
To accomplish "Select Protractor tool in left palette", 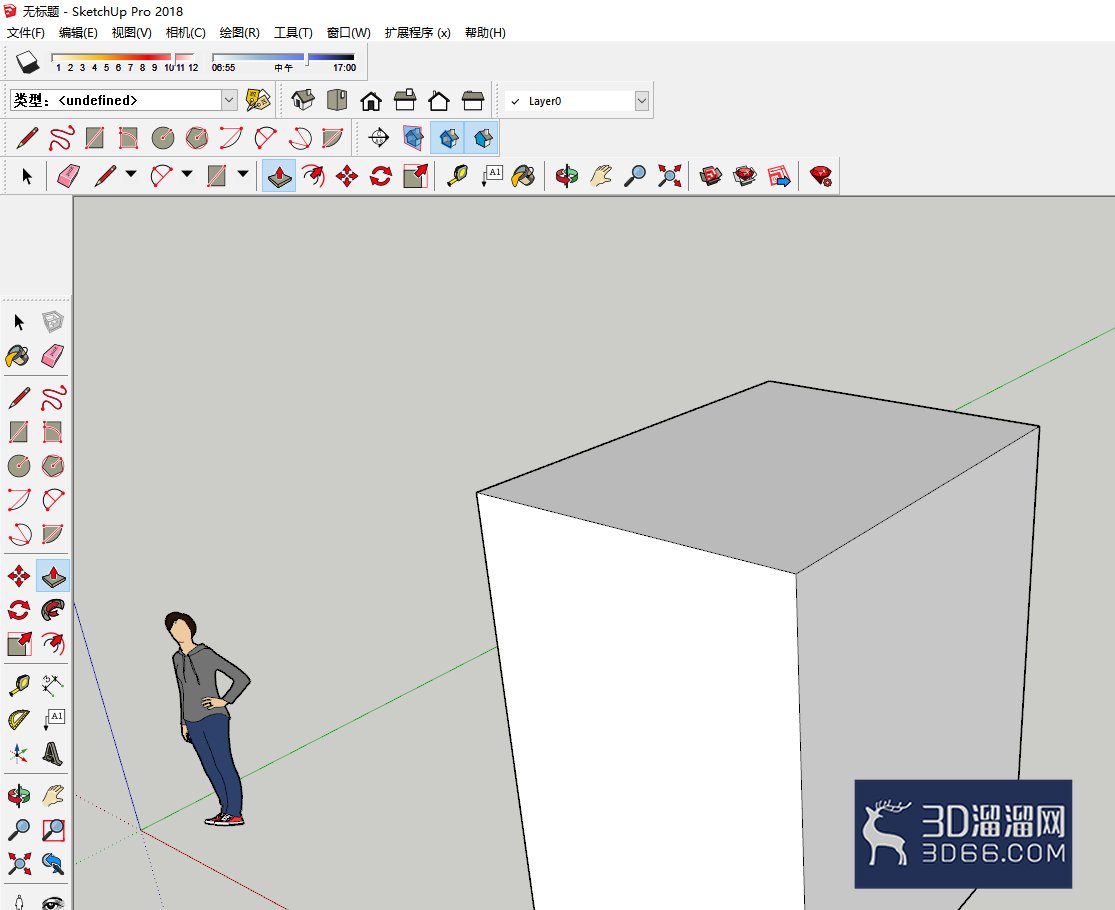I will click(19, 719).
